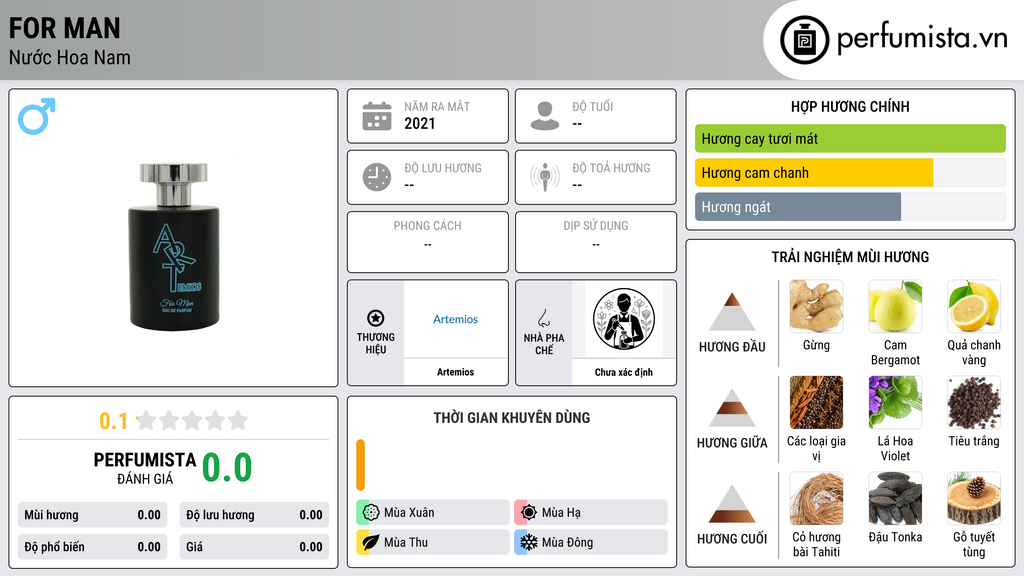This screenshot has width=1024, height=576.
Task: Open the Cam Bergamot ingredient image
Action: tap(895, 306)
